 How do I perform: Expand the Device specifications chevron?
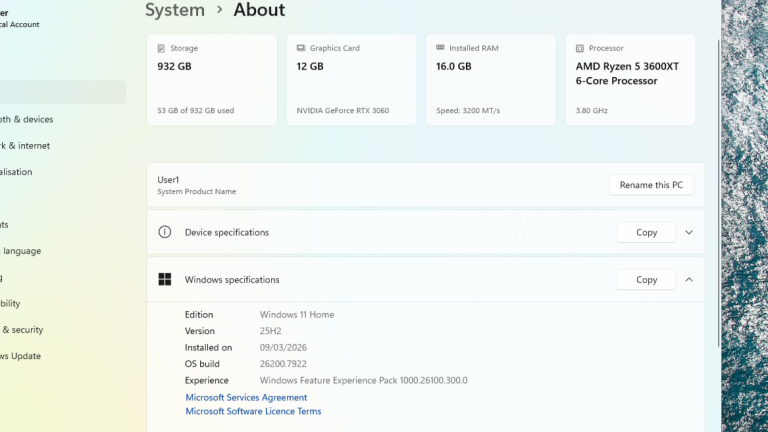[x=689, y=232]
